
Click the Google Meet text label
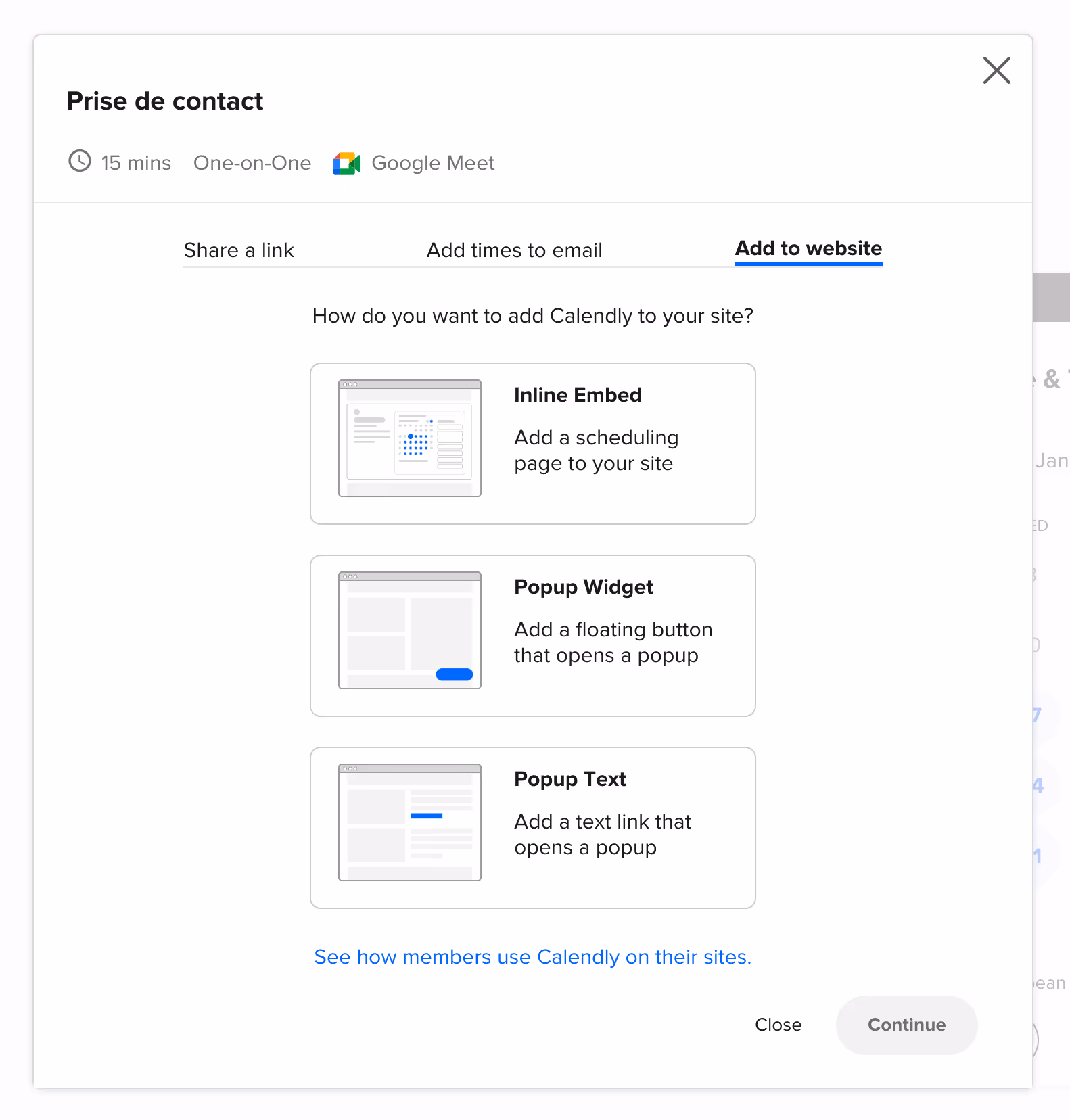(433, 163)
